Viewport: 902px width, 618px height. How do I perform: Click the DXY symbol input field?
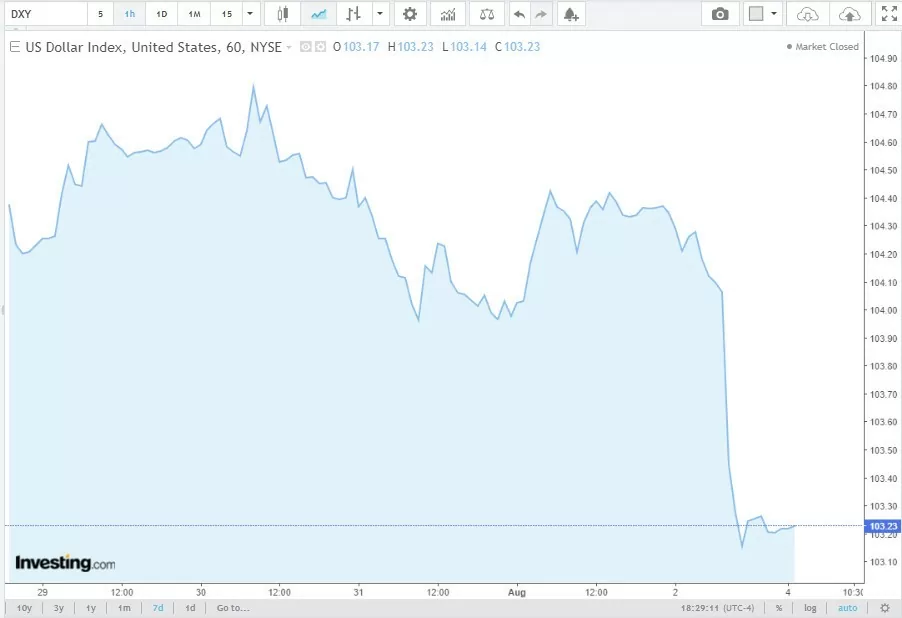tap(45, 14)
